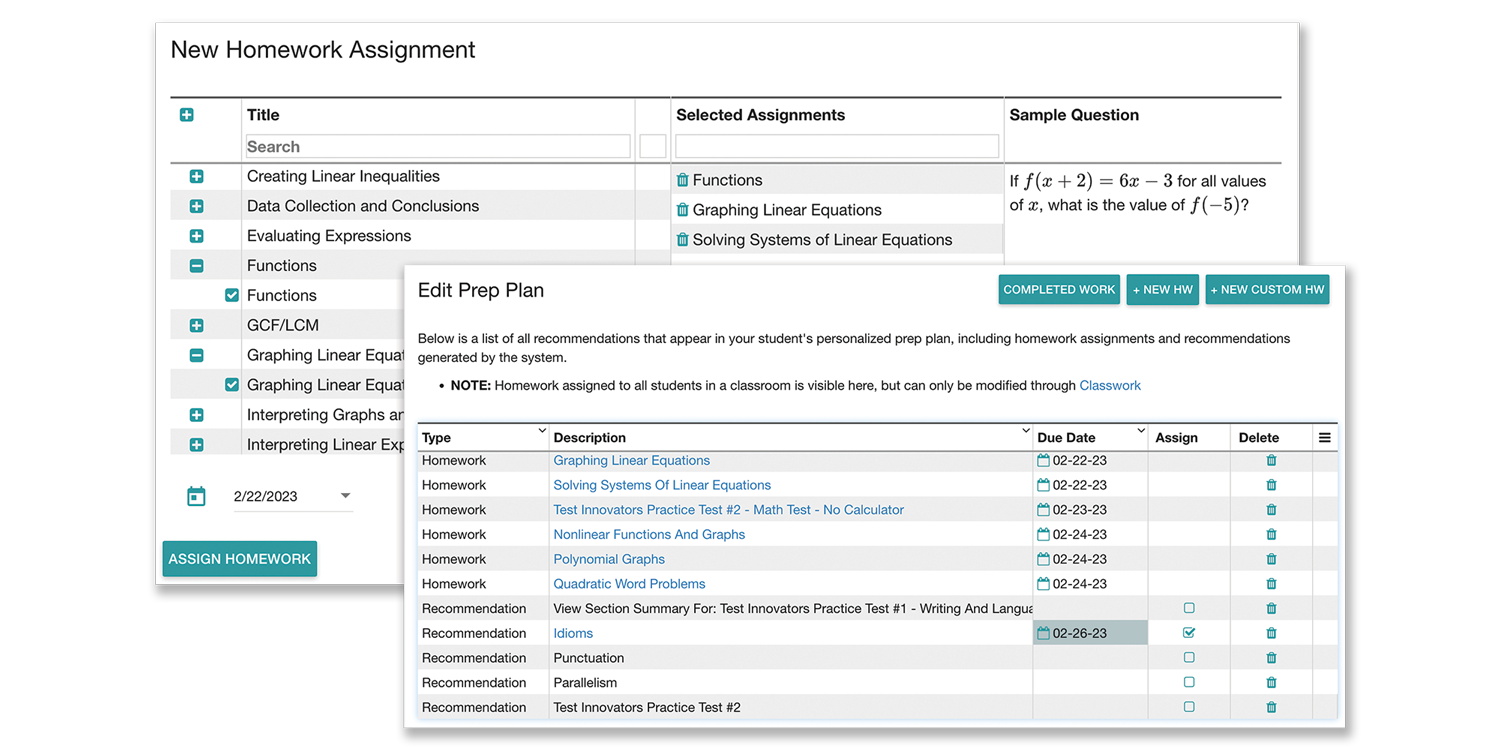Click the Completed Work button
The image size is (1500, 750).
coord(1059,290)
